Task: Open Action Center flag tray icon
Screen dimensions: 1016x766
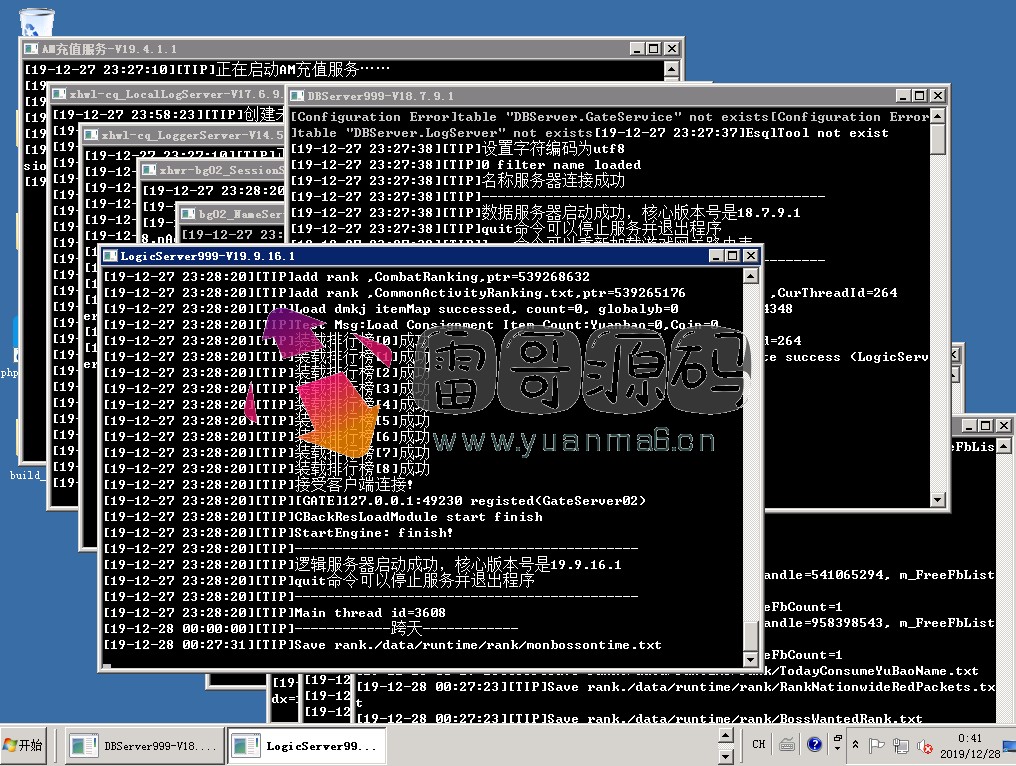Action: (876, 745)
